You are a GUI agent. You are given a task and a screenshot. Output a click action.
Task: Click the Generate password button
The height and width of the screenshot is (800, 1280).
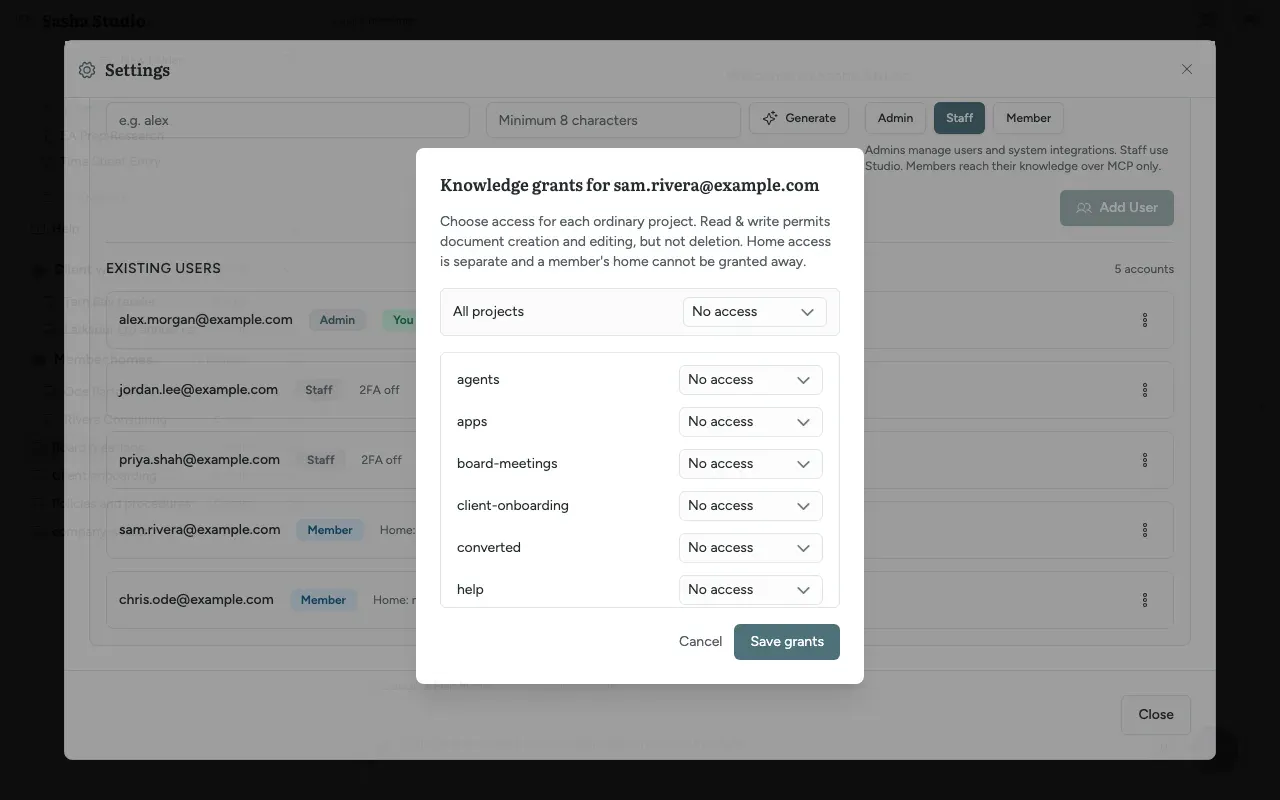click(799, 118)
